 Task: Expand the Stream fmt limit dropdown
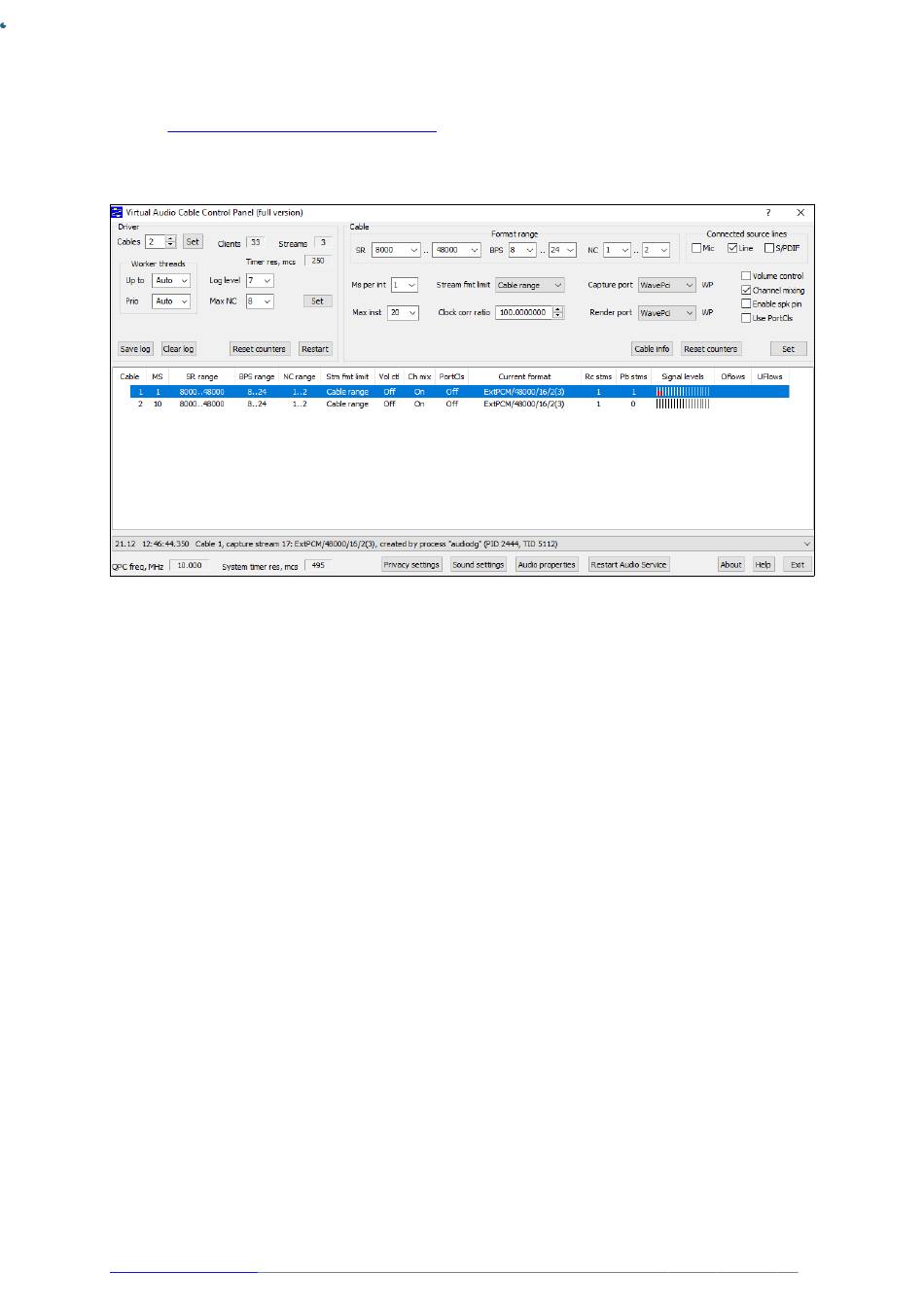pos(530,285)
